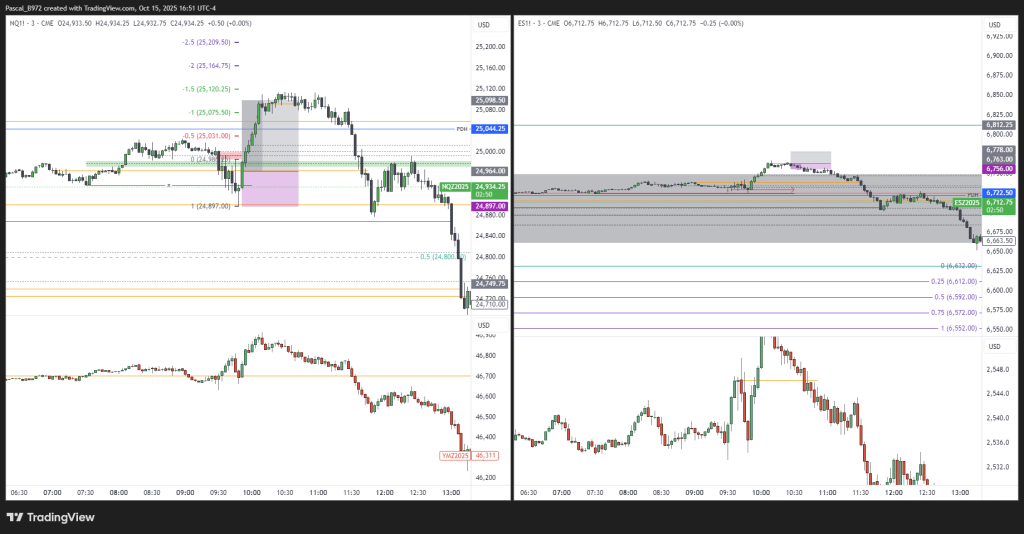Open the USD currency selector on ES chart

pyautogui.click(x=993, y=24)
